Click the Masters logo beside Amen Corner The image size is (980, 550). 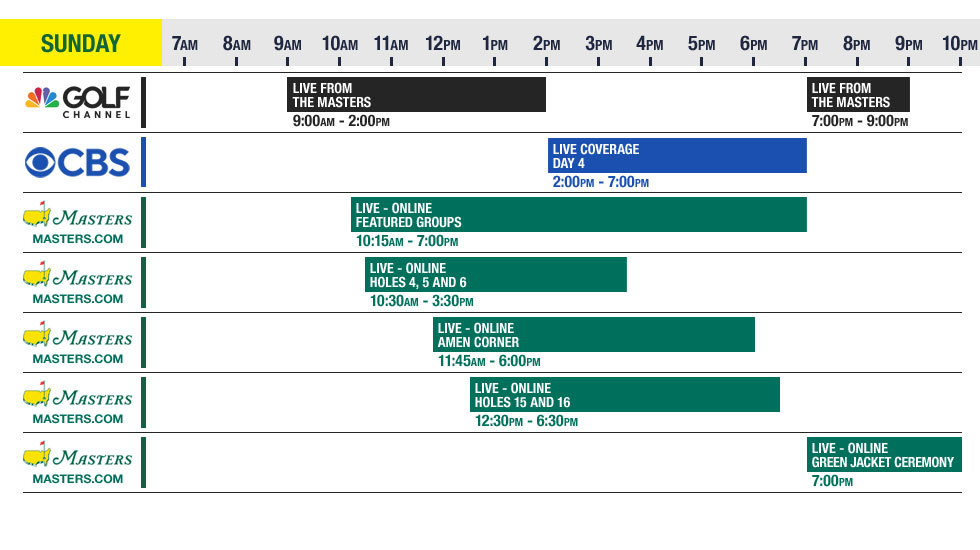click(x=78, y=343)
